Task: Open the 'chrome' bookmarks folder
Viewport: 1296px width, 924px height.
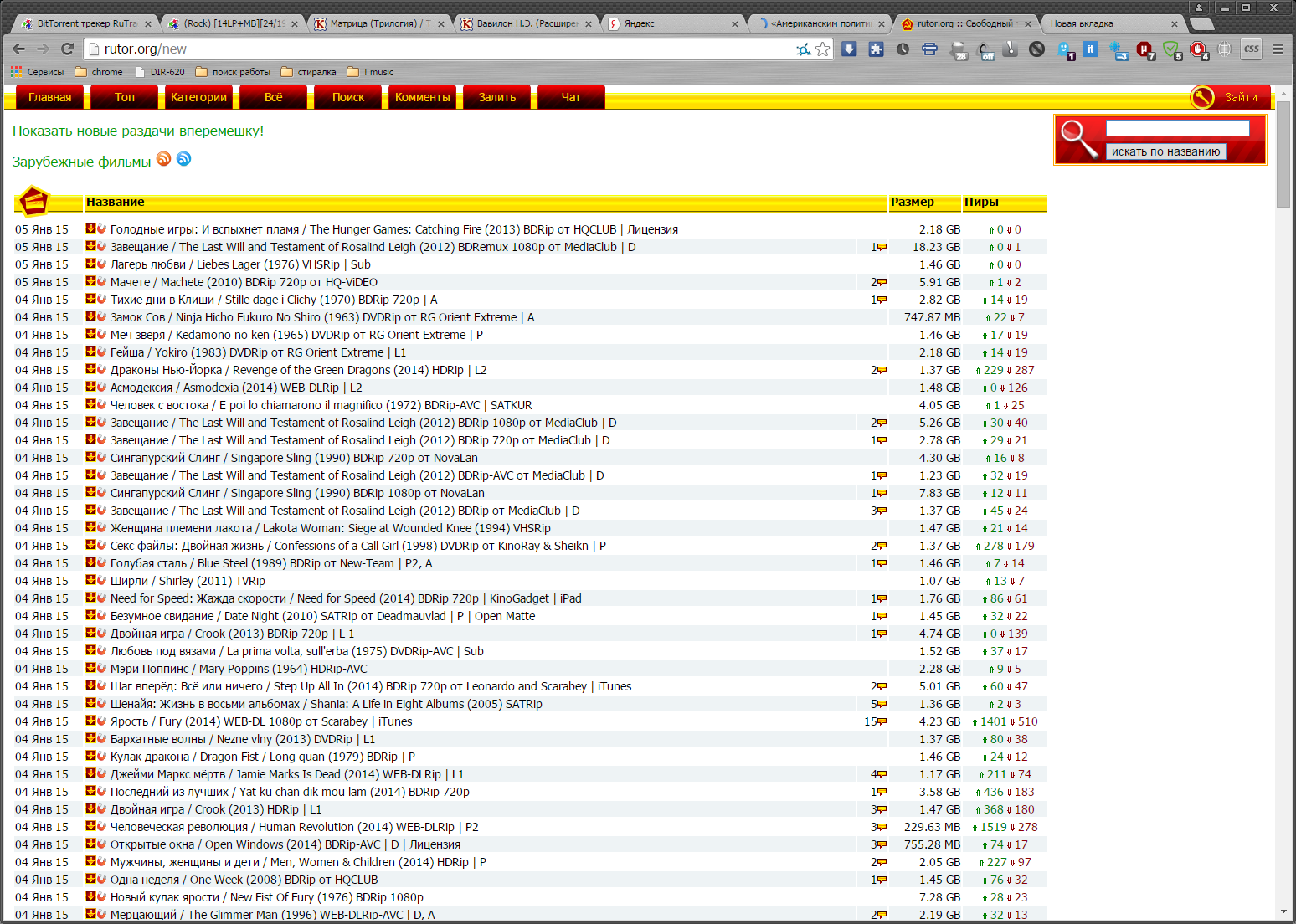Action: pyautogui.click(x=99, y=72)
